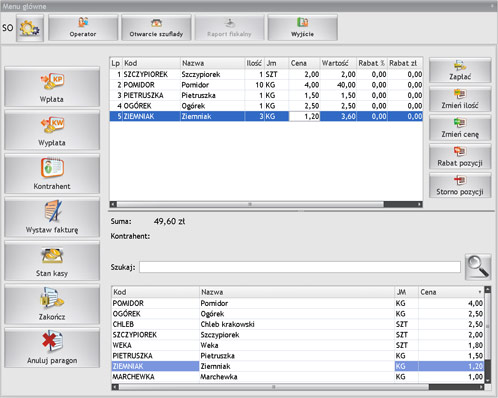Check the register via Stan kasy icon
The width and height of the screenshot is (498, 398).
[52, 256]
